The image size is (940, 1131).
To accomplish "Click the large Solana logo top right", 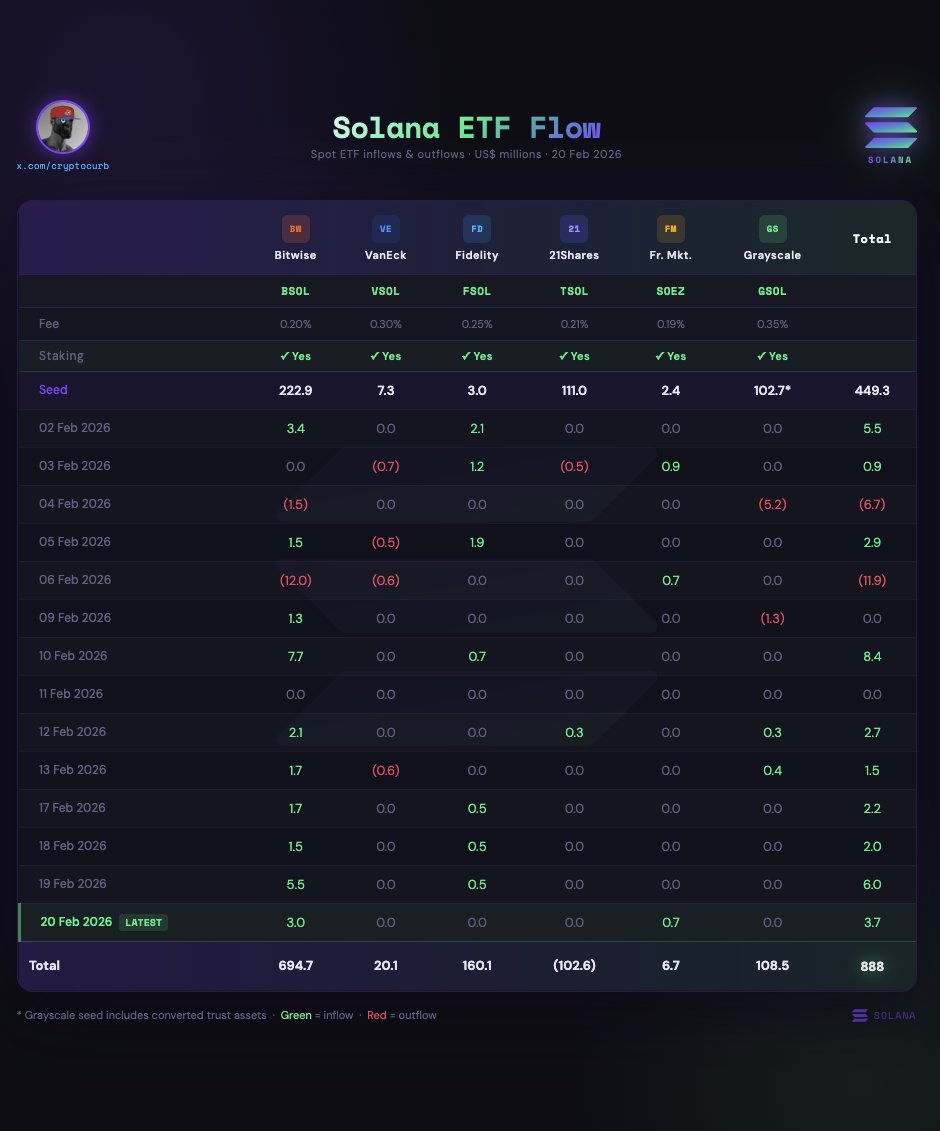I will click(889, 128).
